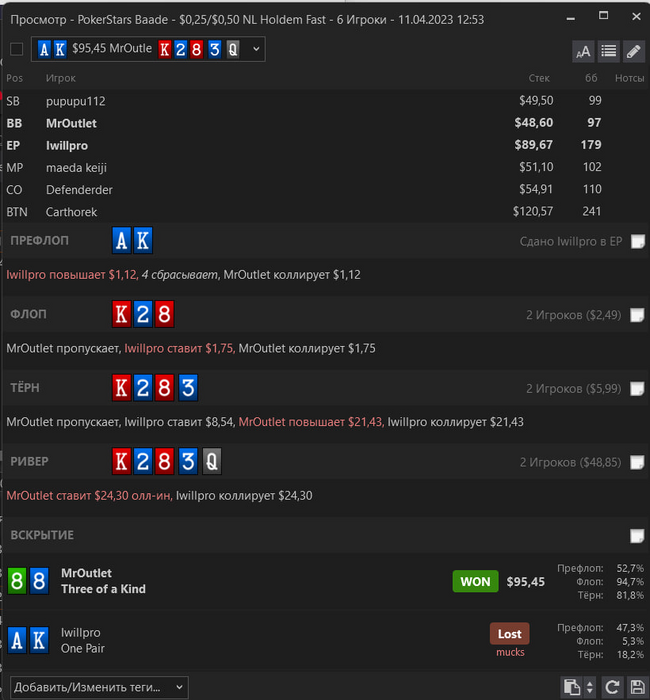The width and height of the screenshot is (650, 700).
Task: Click "MrOutlet повышает $21,43" action
Action: coord(311,422)
